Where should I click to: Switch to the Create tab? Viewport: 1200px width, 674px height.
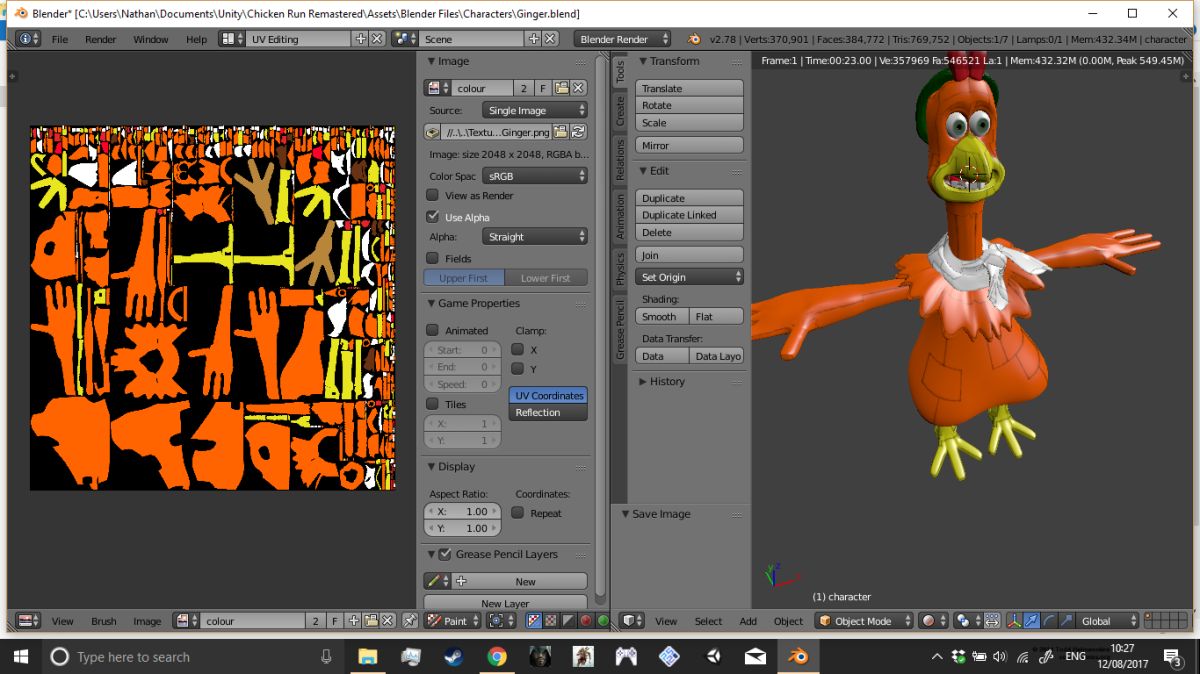tap(620, 111)
